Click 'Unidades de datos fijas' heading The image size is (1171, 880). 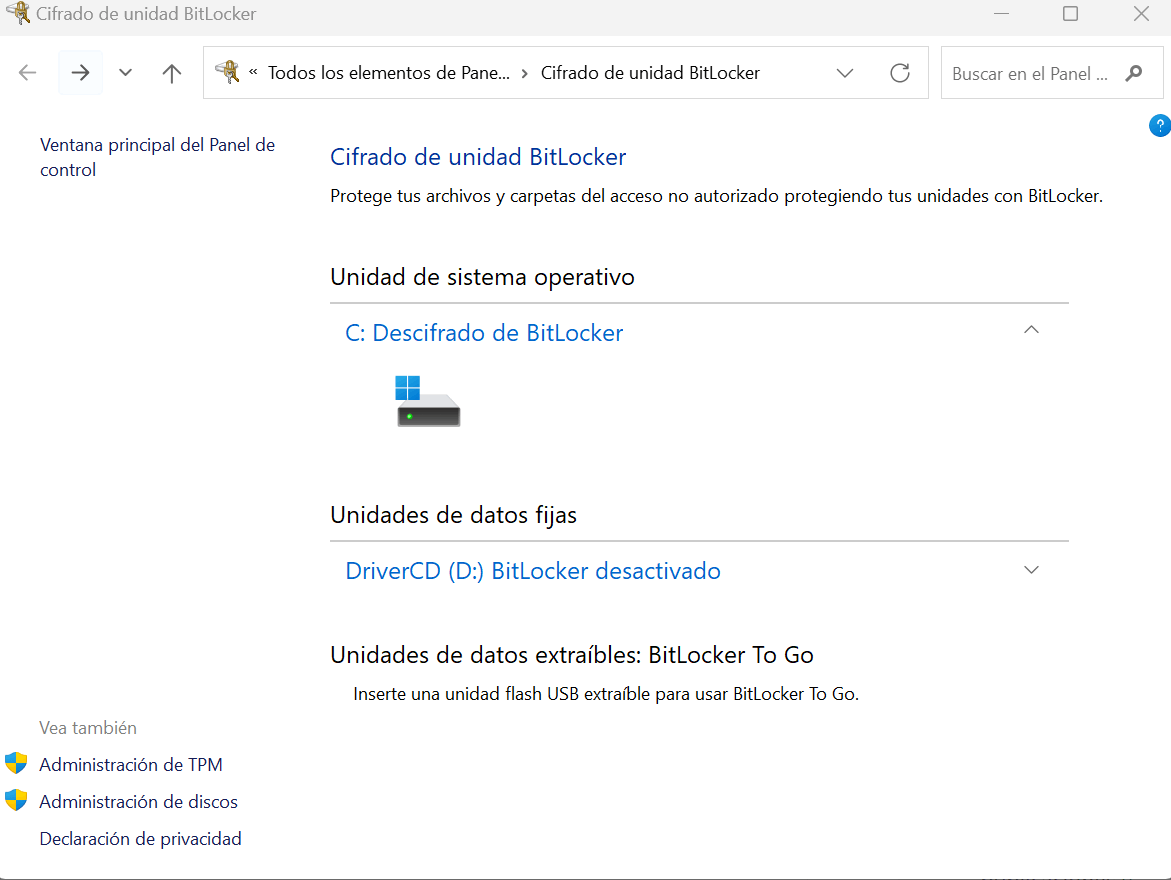[453, 515]
